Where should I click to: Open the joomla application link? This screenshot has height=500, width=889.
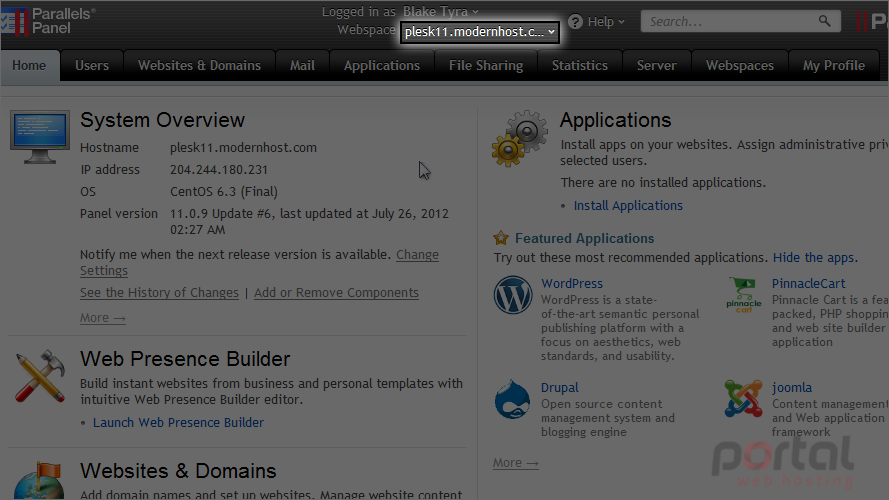point(791,388)
